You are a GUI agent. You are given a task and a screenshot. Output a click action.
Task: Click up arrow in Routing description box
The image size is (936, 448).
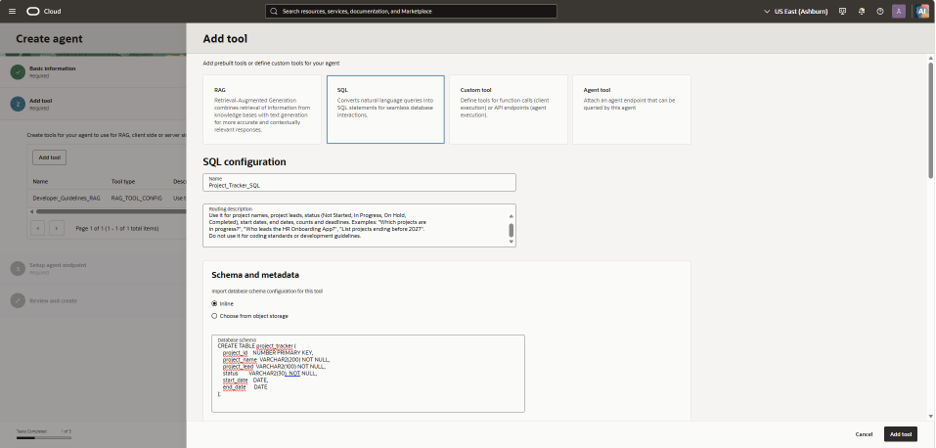pyautogui.click(x=511, y=216)
